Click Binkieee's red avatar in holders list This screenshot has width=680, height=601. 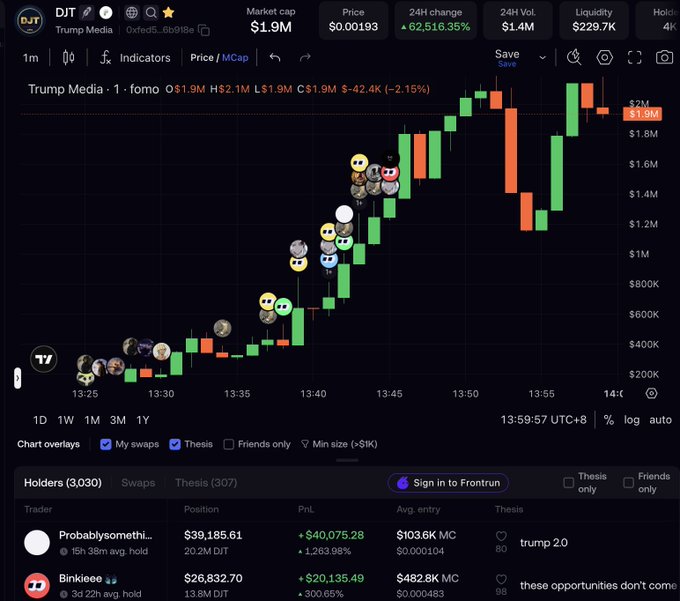point(37,585)
